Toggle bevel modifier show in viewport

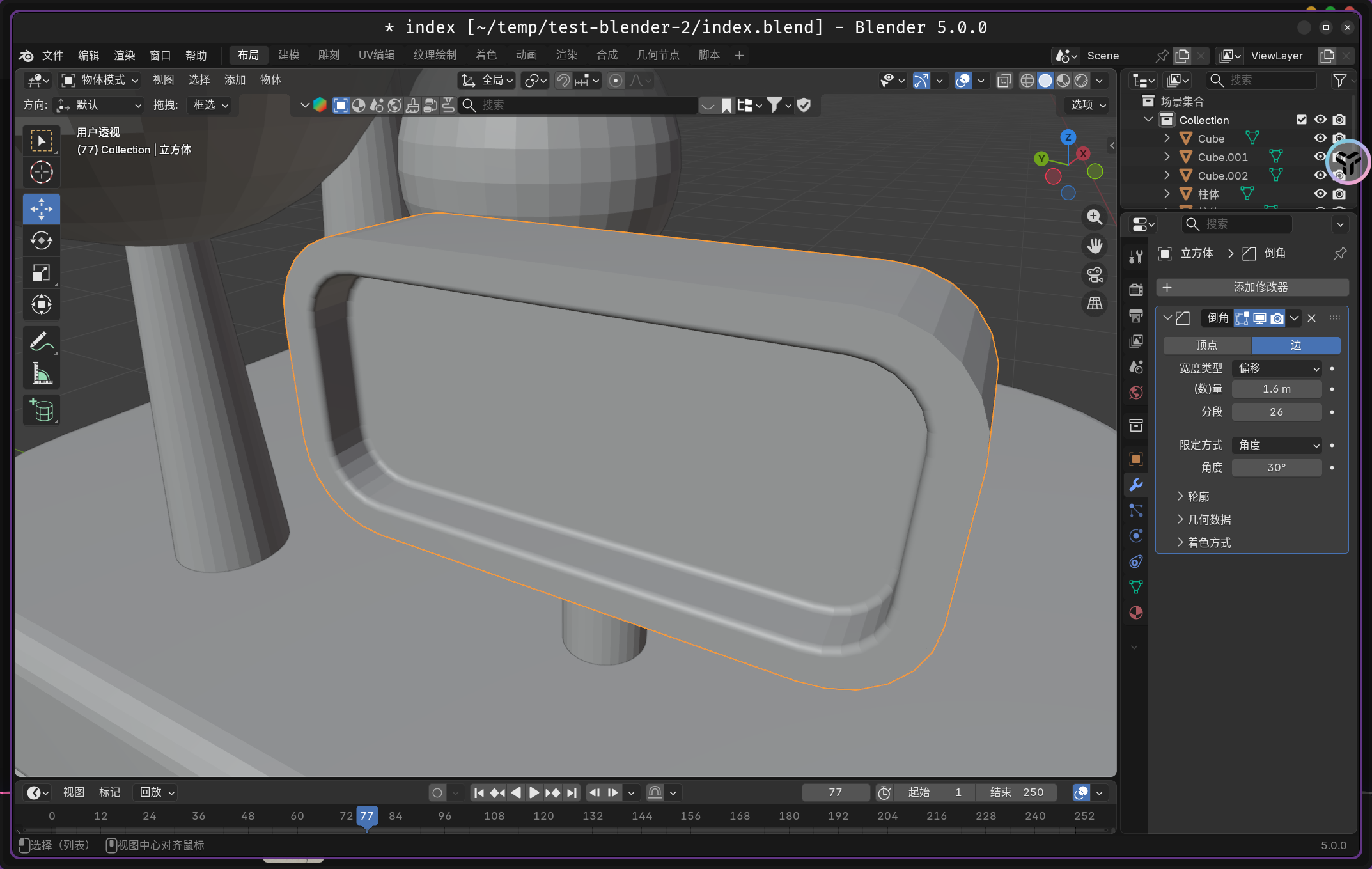1259,318
